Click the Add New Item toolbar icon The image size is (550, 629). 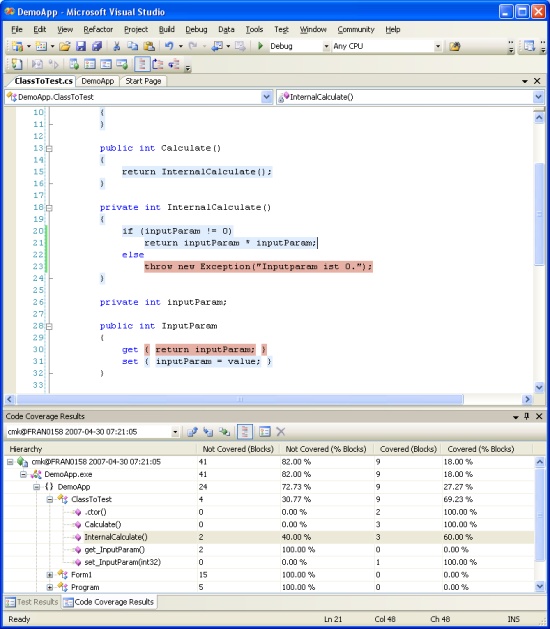point(41,47)
